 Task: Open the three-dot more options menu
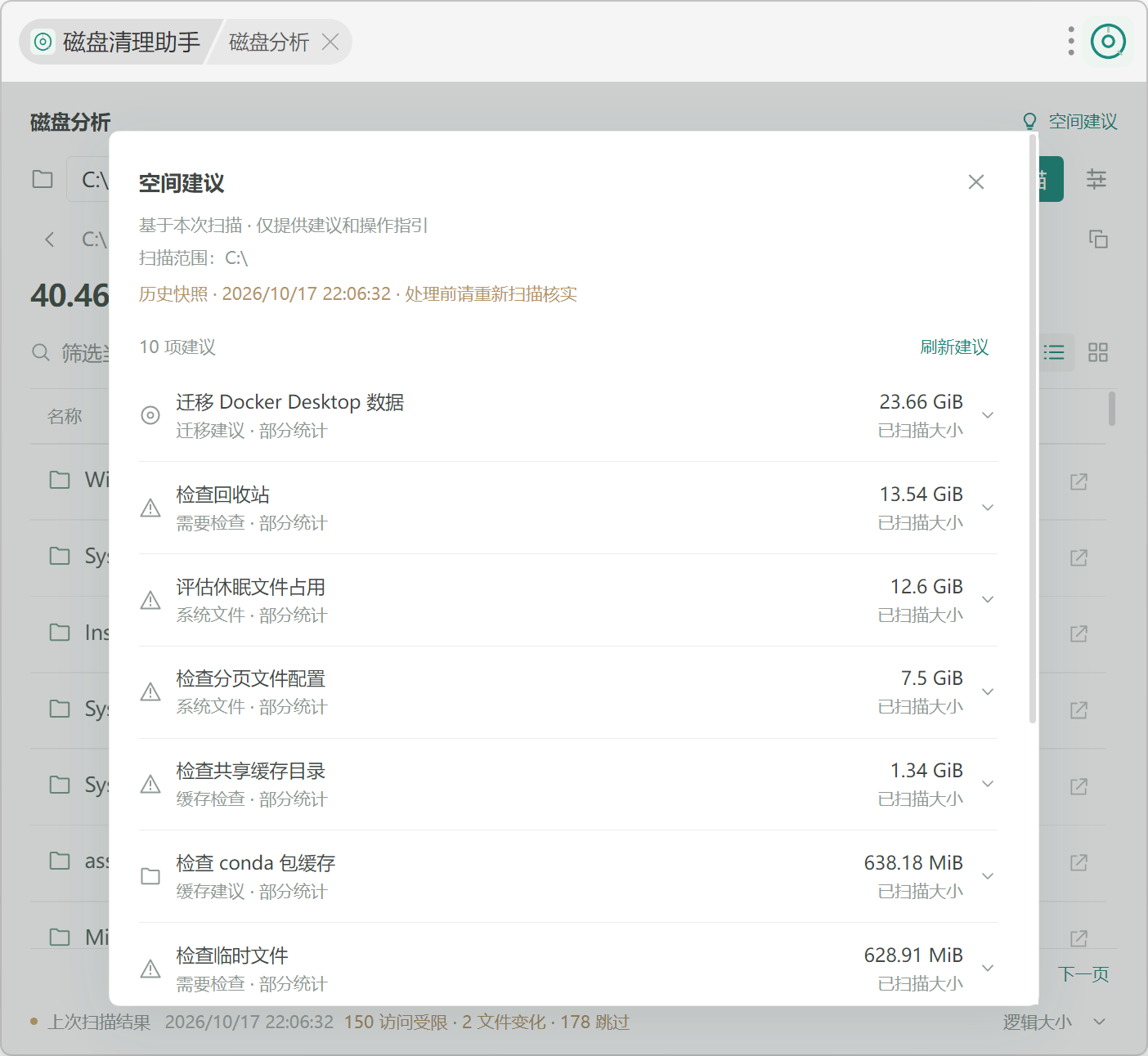click(x=1071, y=41)
